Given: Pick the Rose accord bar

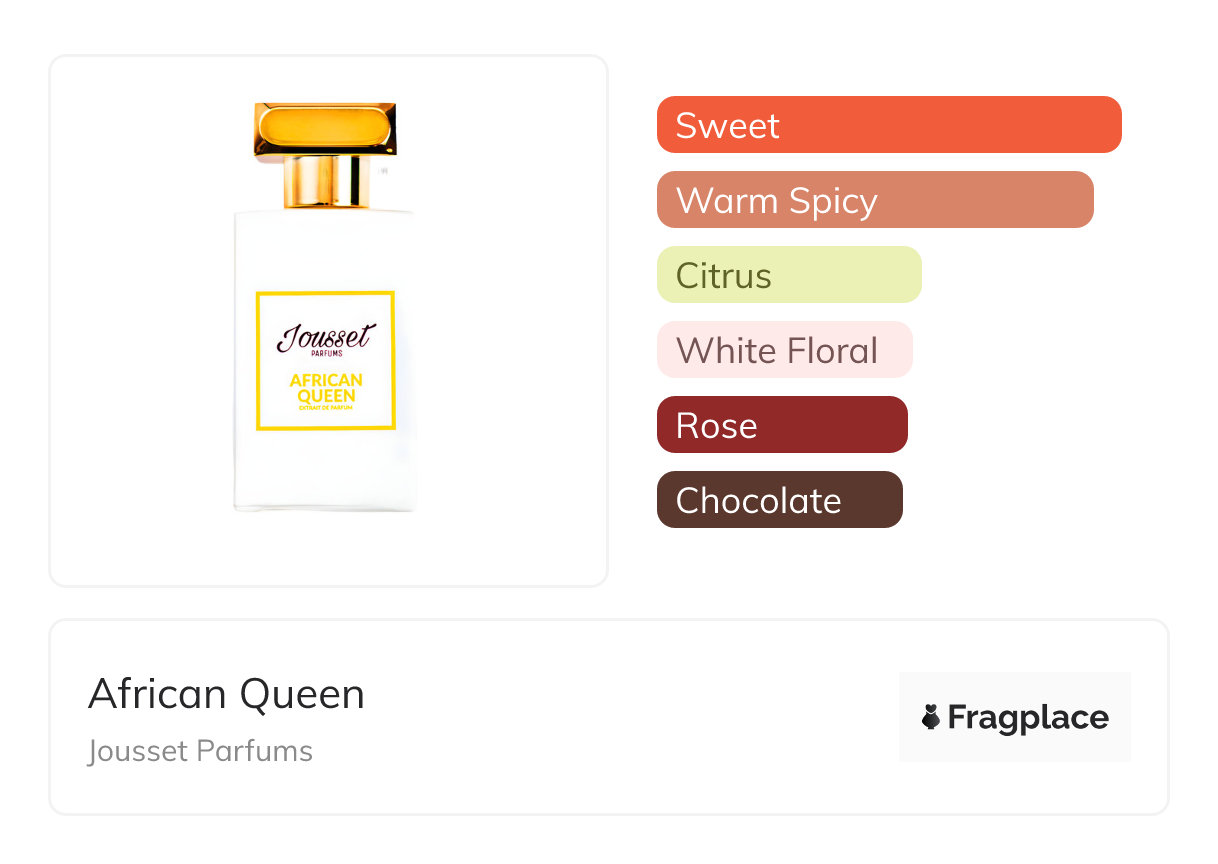Looking at the screenshot, I should pos(781,425).
